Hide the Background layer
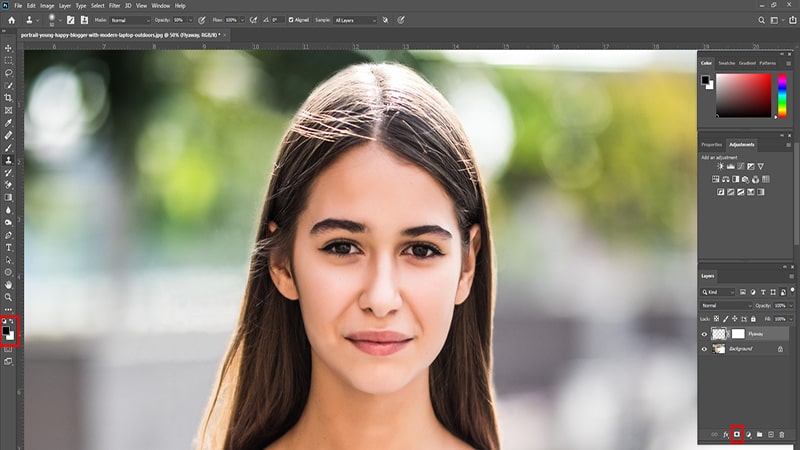Viewport: 800px width, 450px height. tap(704, 349)
